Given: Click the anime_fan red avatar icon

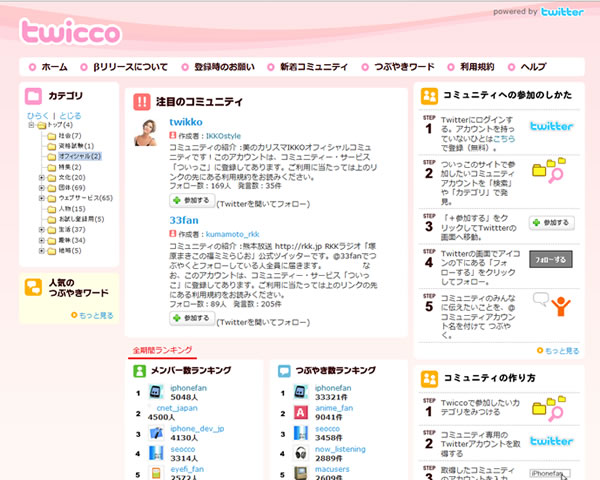Looking at the screenshot, I should coord(300,412).
